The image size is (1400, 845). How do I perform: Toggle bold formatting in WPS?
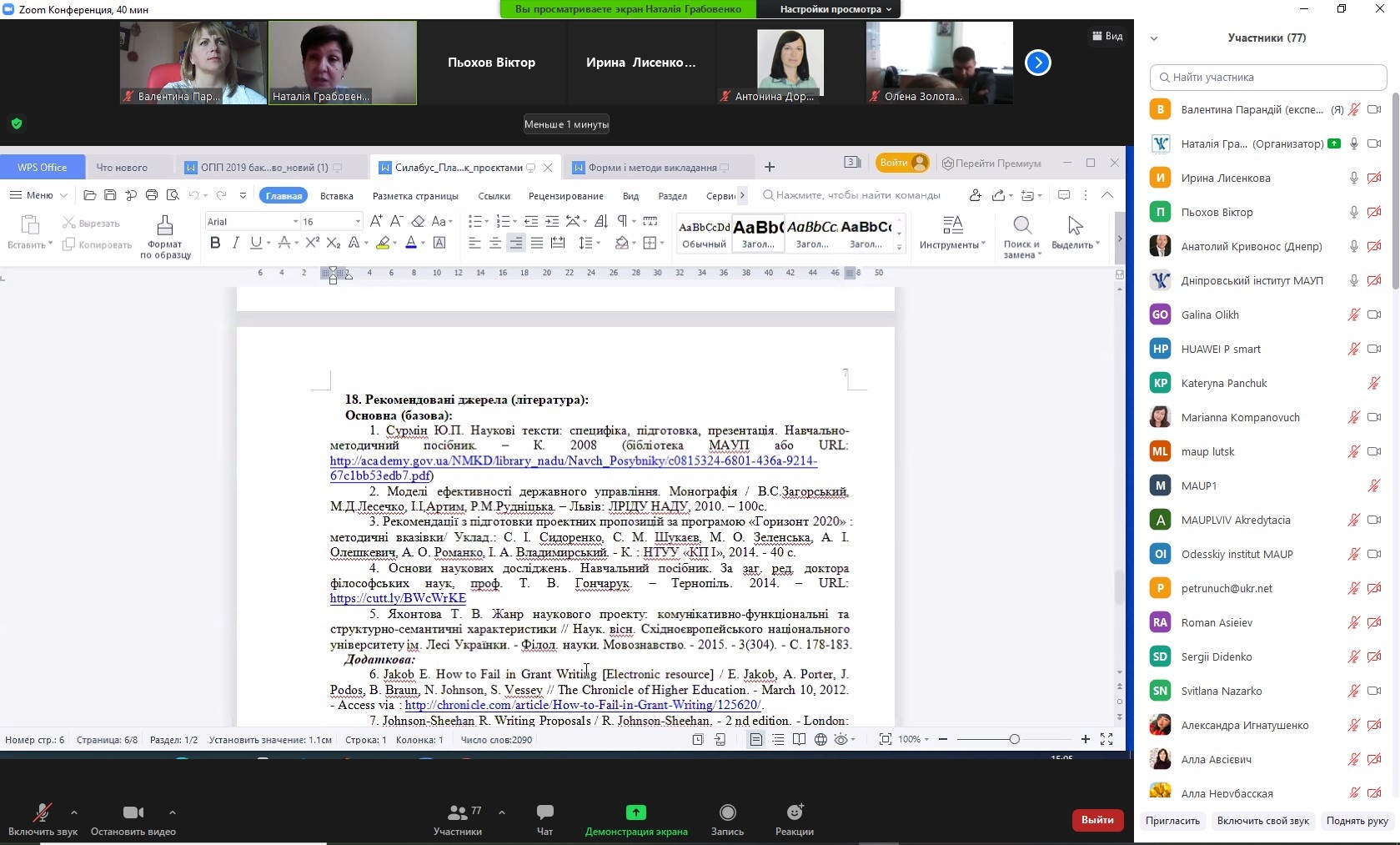pos(215,243)
